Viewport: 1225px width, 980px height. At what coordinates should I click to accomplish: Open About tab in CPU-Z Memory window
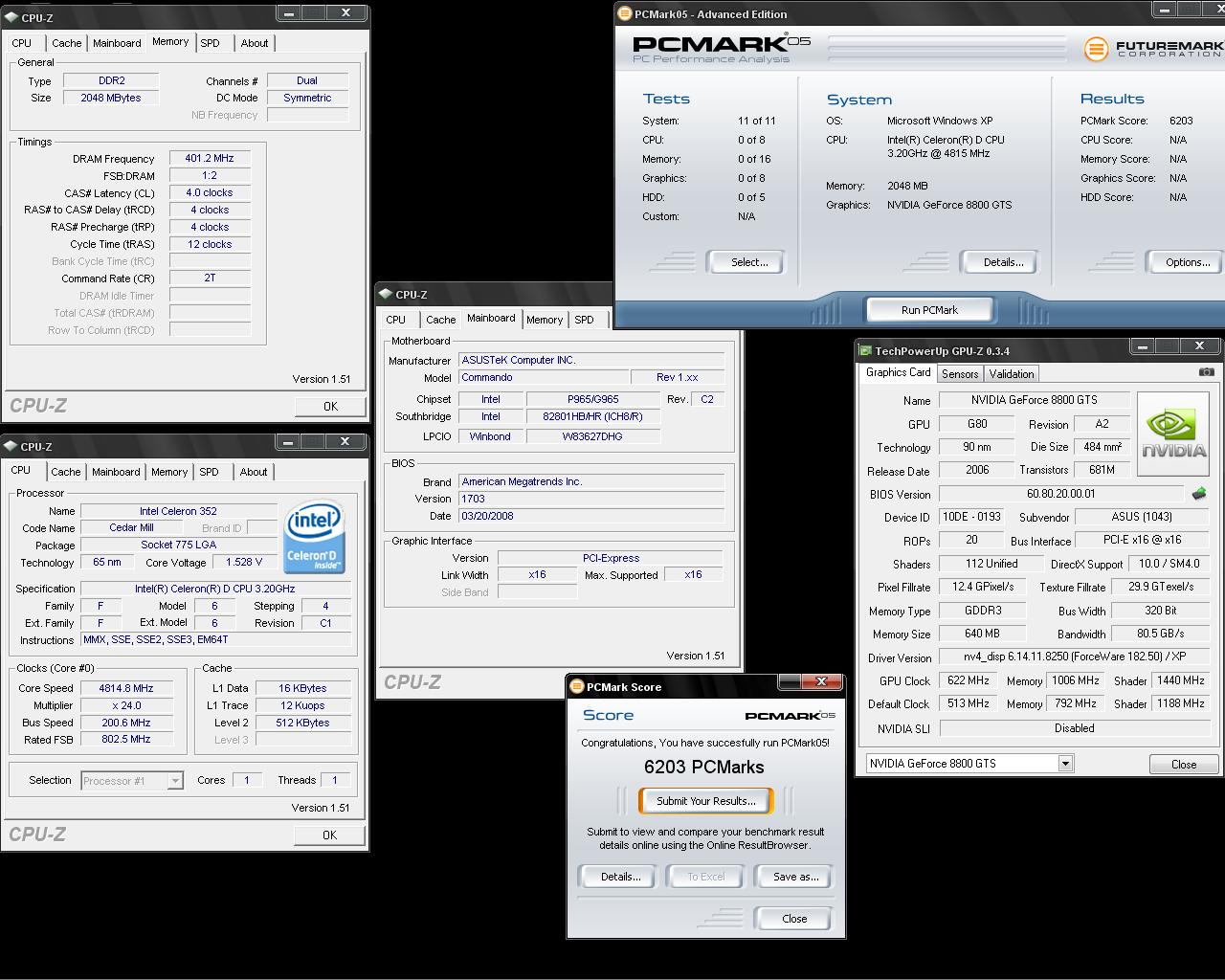tap(255, 43)
